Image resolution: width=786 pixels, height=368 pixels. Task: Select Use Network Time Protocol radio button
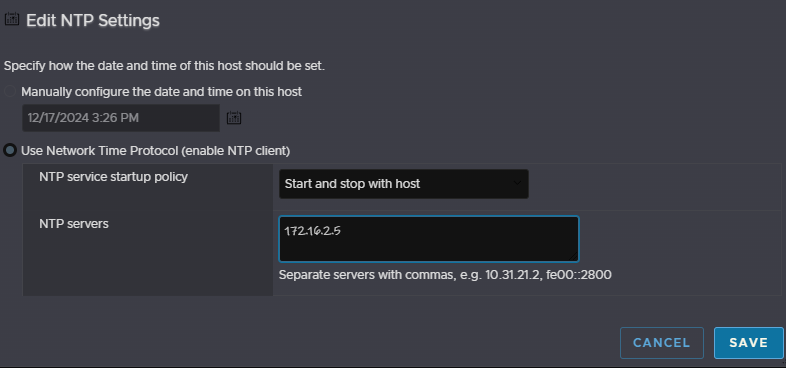pyautogui.click(x=10, y=150)
